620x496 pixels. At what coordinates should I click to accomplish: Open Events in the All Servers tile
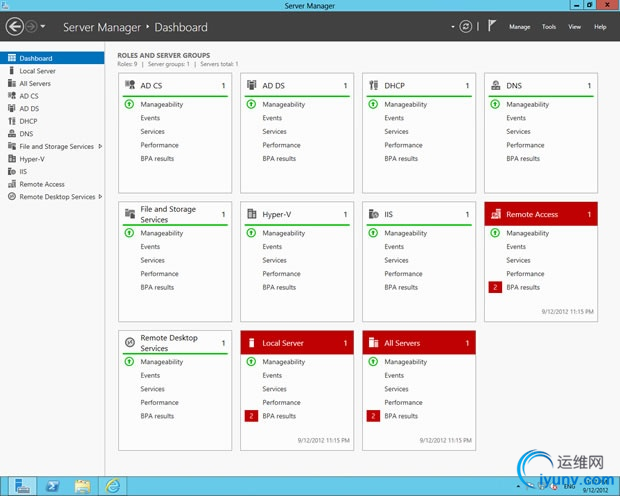click(x=394, y=375)
